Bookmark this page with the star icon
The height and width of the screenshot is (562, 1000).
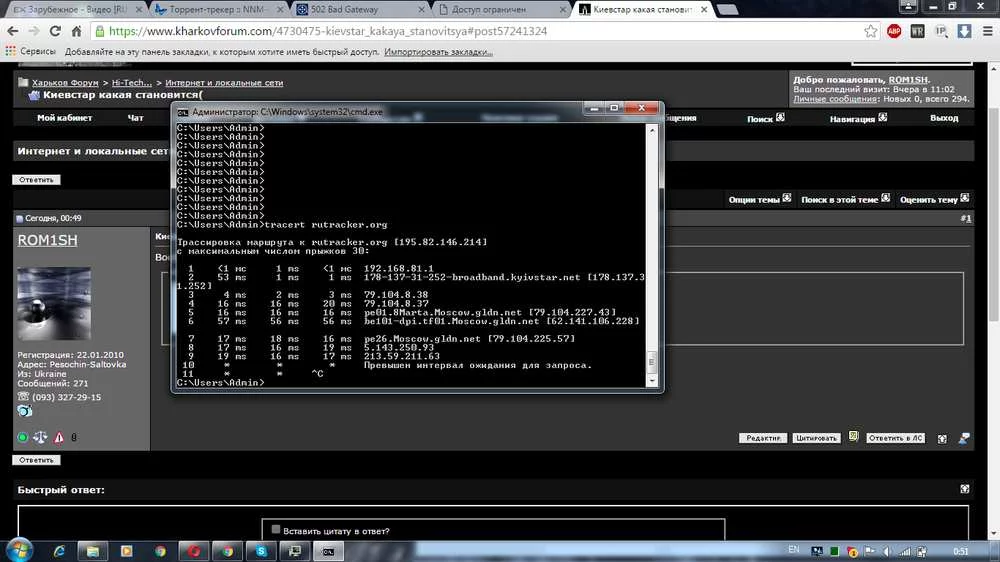(x=871, y=31)
